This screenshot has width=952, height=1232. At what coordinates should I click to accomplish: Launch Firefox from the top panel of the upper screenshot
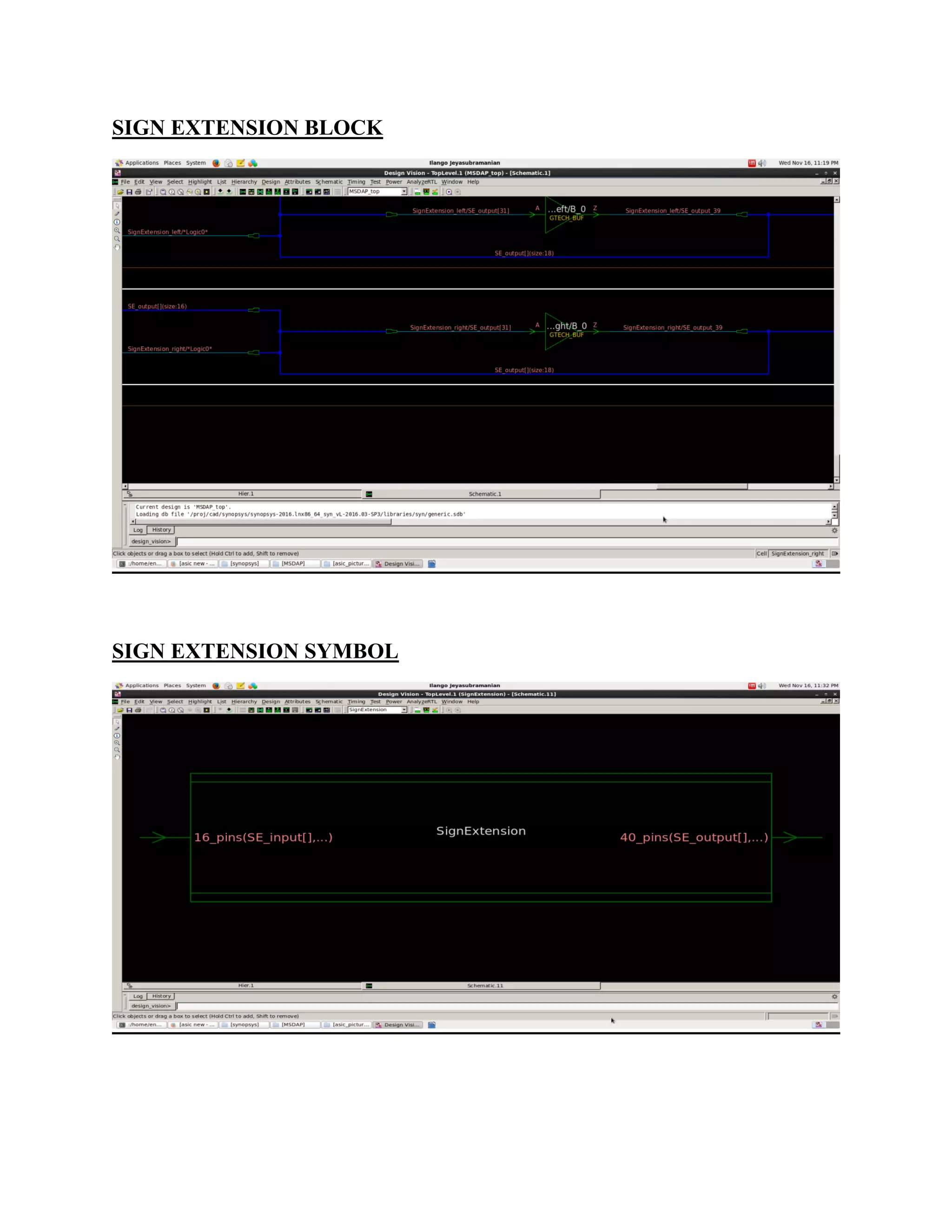(216, 163)
